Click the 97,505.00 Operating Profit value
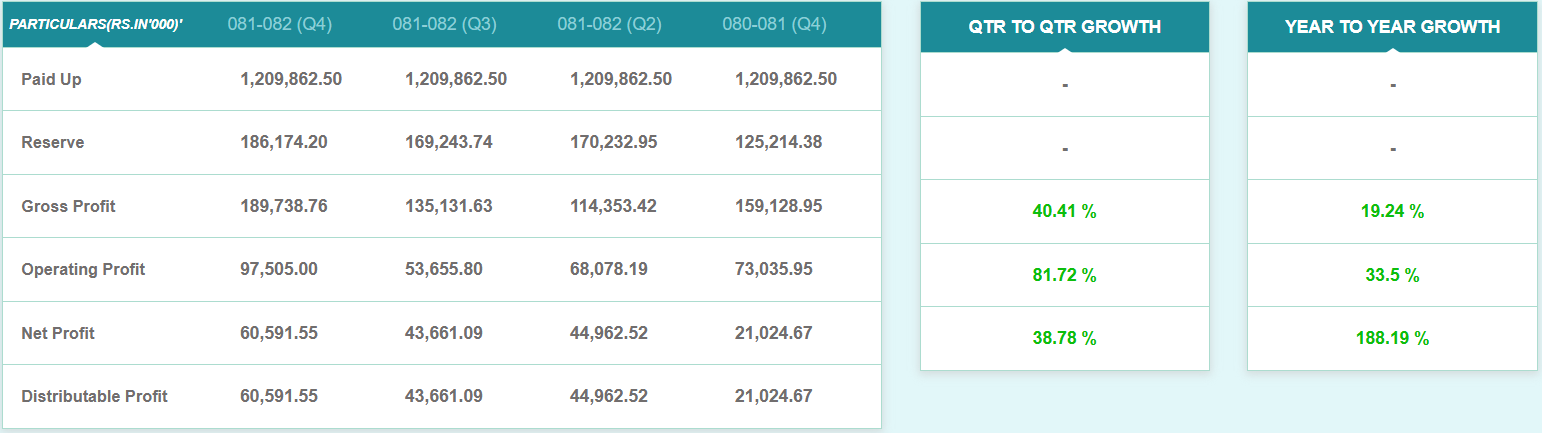The width and height of the screenshot is (1542, 433). 279,269
